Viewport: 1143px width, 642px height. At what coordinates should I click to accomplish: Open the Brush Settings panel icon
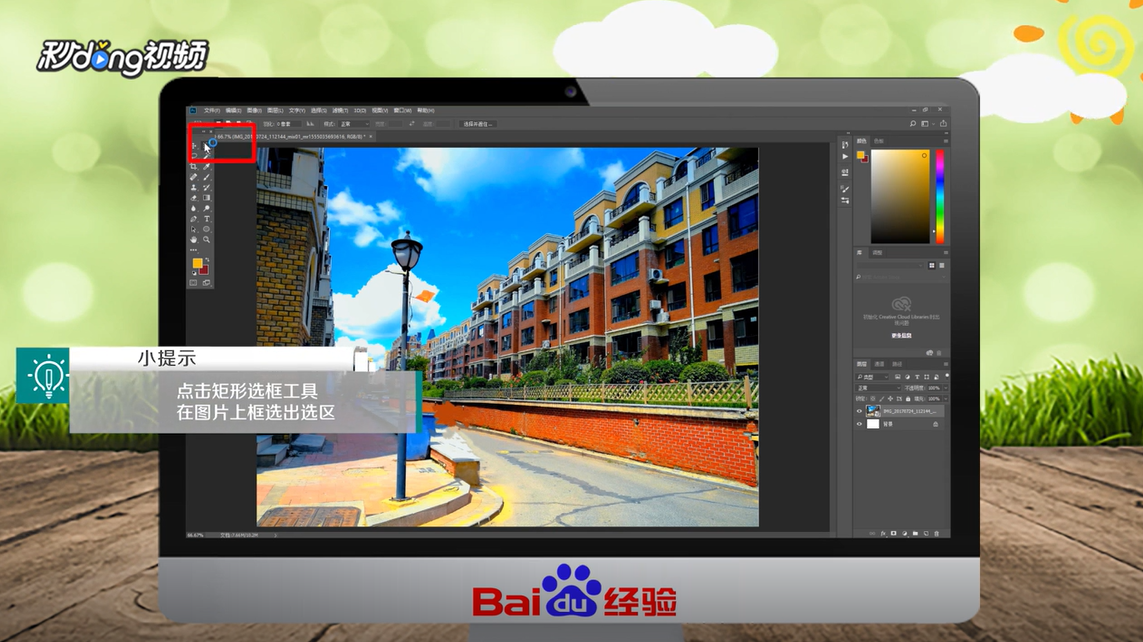tap(845, 200)
